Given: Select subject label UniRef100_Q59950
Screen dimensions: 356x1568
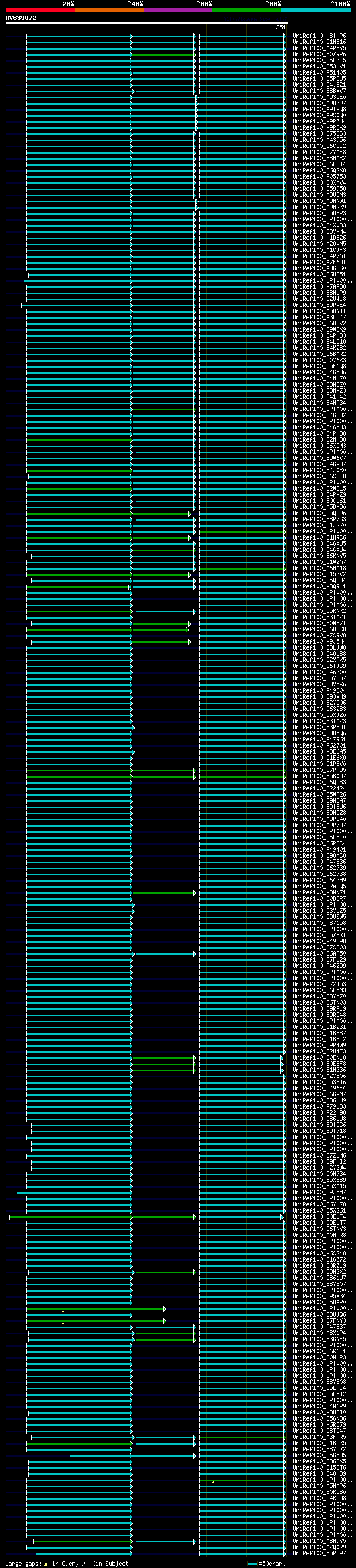Looking at the screenshot, I should (319, 189).
